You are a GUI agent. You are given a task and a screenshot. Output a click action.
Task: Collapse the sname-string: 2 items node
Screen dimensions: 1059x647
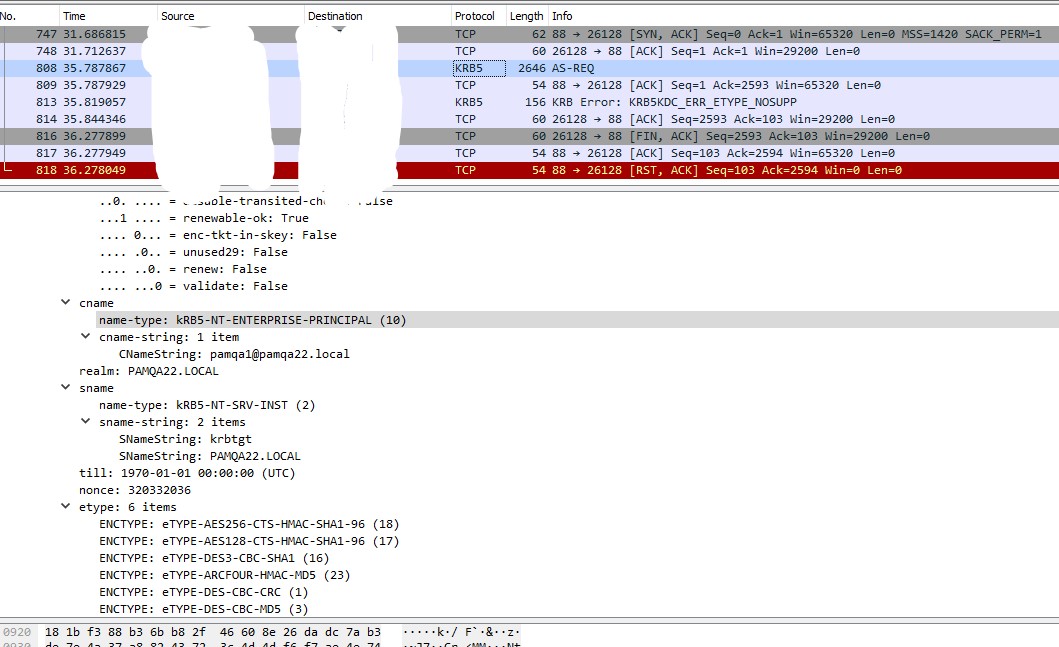point(85,421)
